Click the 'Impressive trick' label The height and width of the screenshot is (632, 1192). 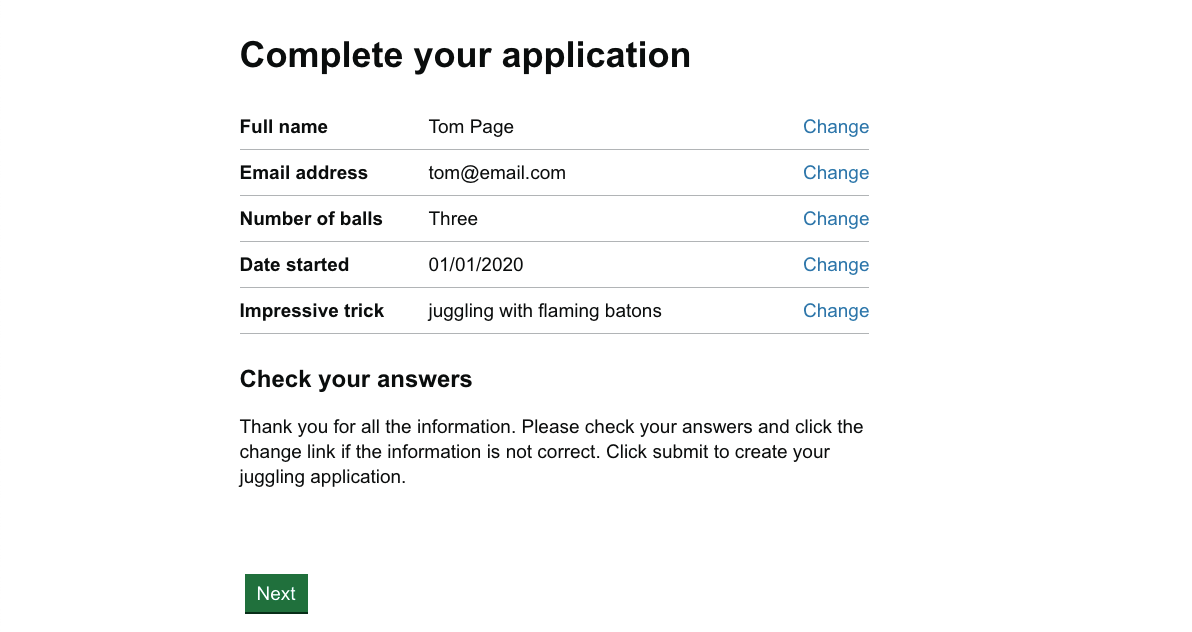point(312,311)
